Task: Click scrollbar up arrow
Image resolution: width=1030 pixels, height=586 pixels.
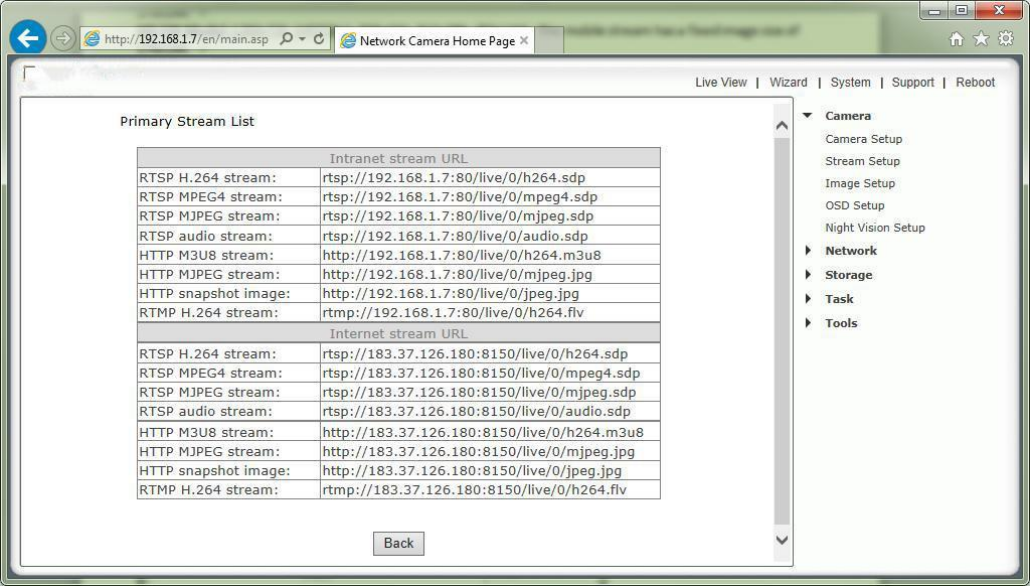Action: 782,125
